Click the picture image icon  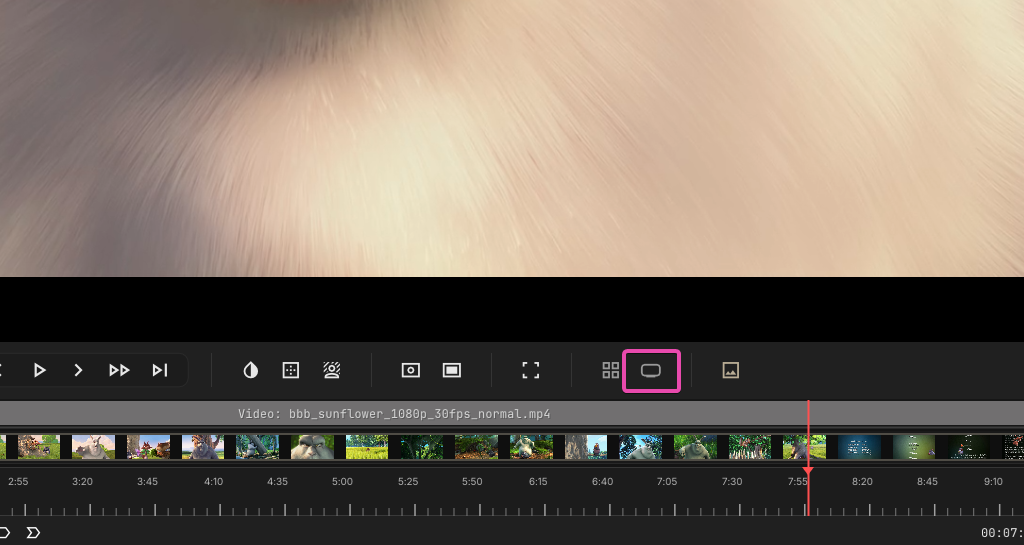tap(731, 370)
